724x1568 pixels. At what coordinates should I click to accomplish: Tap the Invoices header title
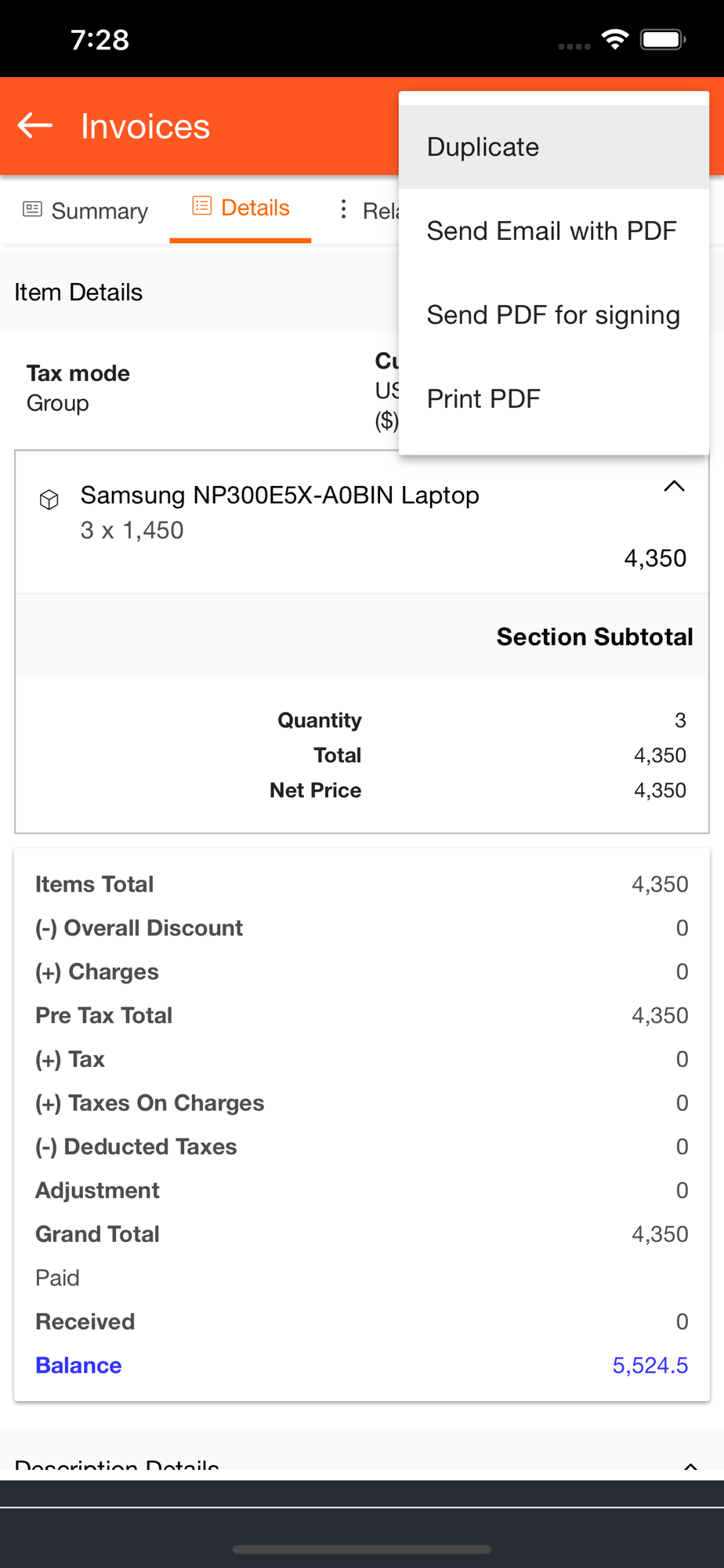(145, 126)
